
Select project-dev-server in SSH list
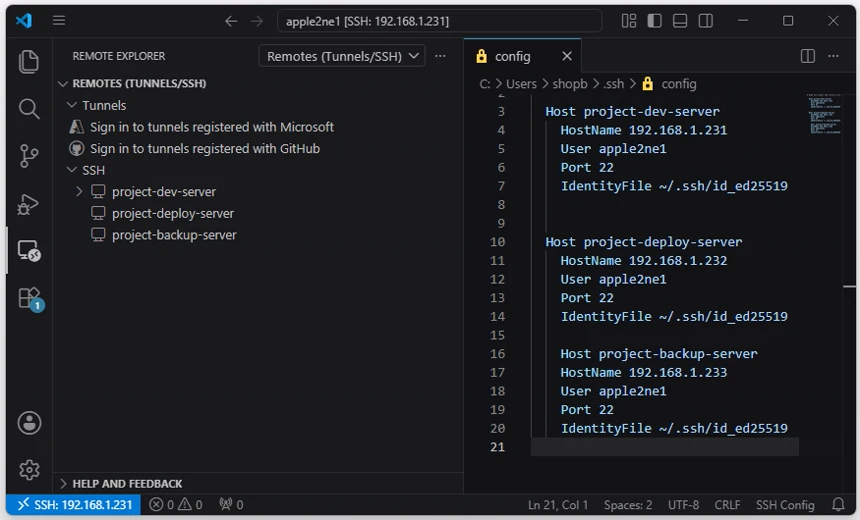[x=164, y=191]
